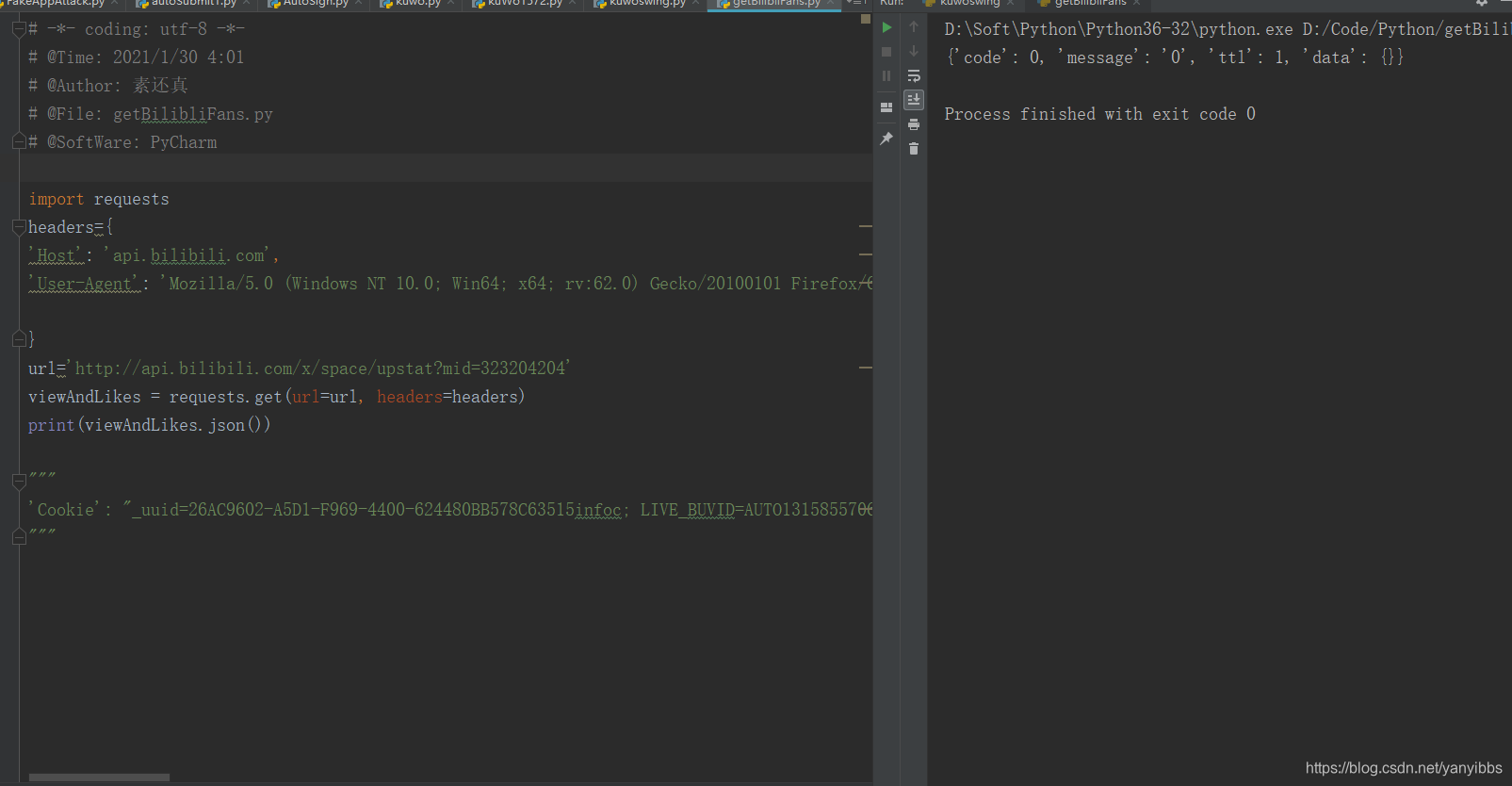Clear console output with the trash icon
This screenshot has height=786, width=1512.
pos(914,149)
